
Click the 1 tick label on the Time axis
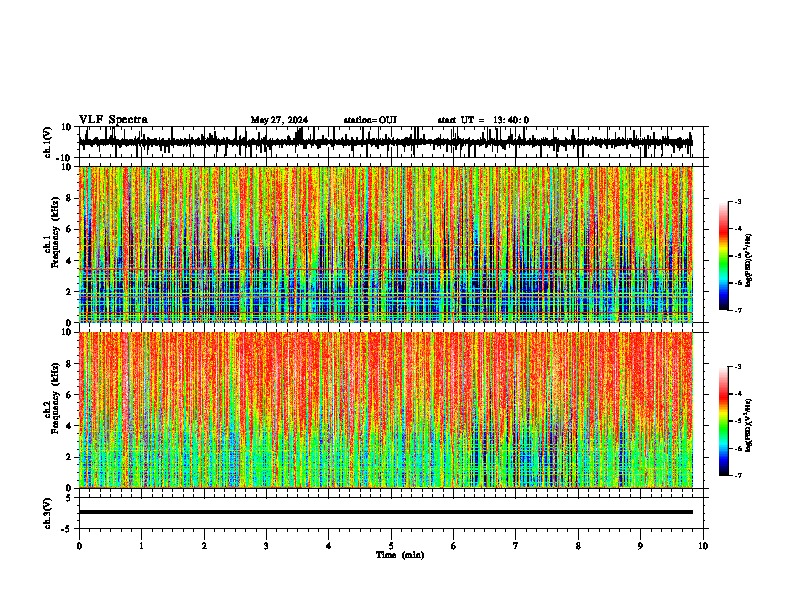(x=141, y=546)
